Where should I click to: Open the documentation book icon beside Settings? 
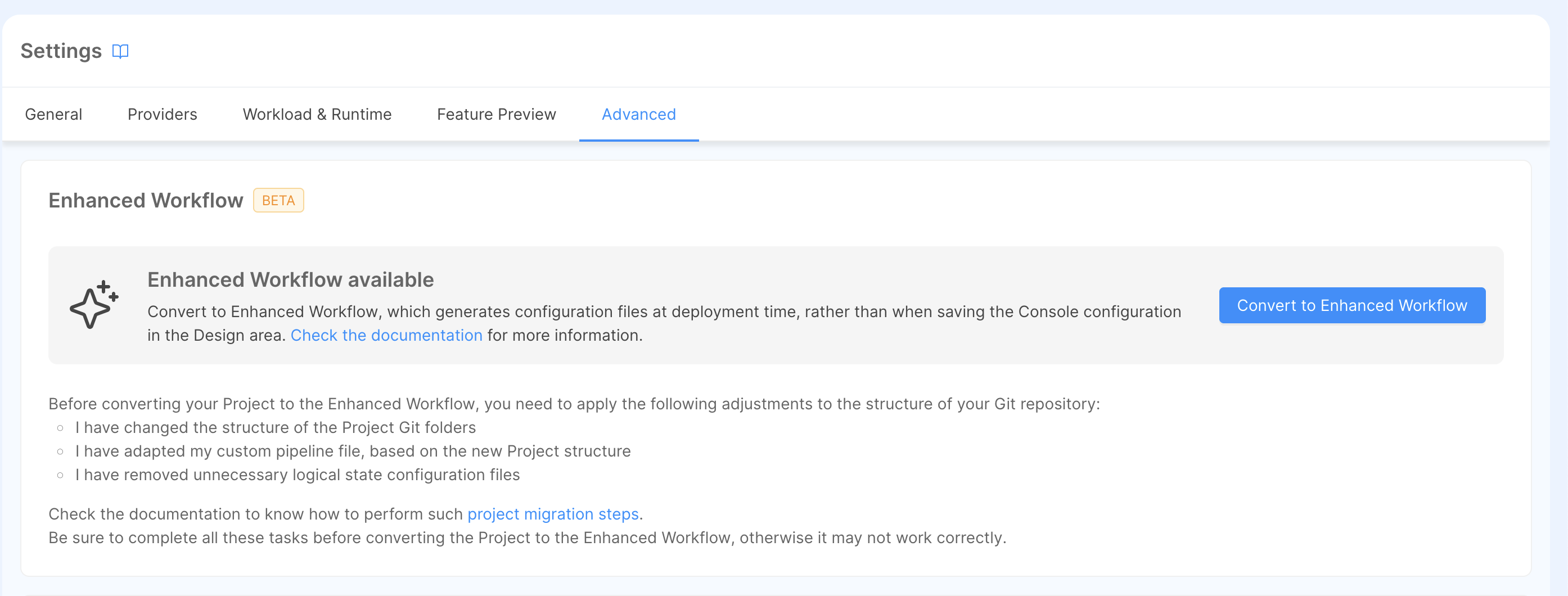click(x=120, y=51)
